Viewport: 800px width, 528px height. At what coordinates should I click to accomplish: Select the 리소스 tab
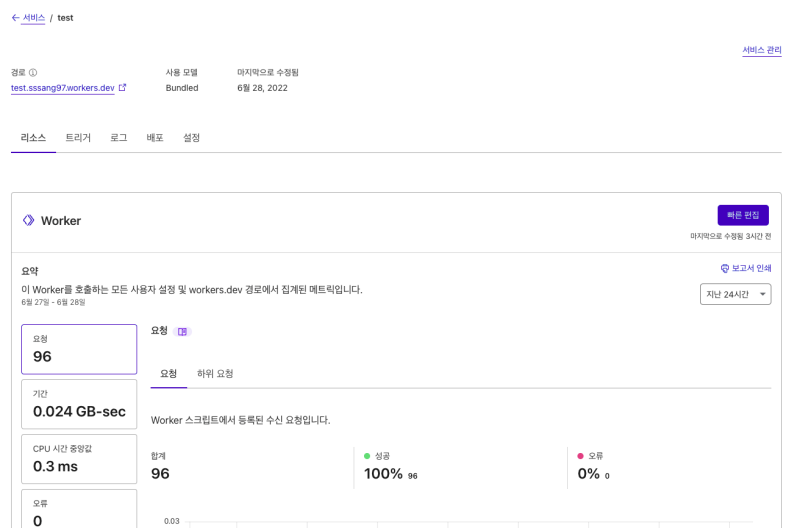coord(33,138)
